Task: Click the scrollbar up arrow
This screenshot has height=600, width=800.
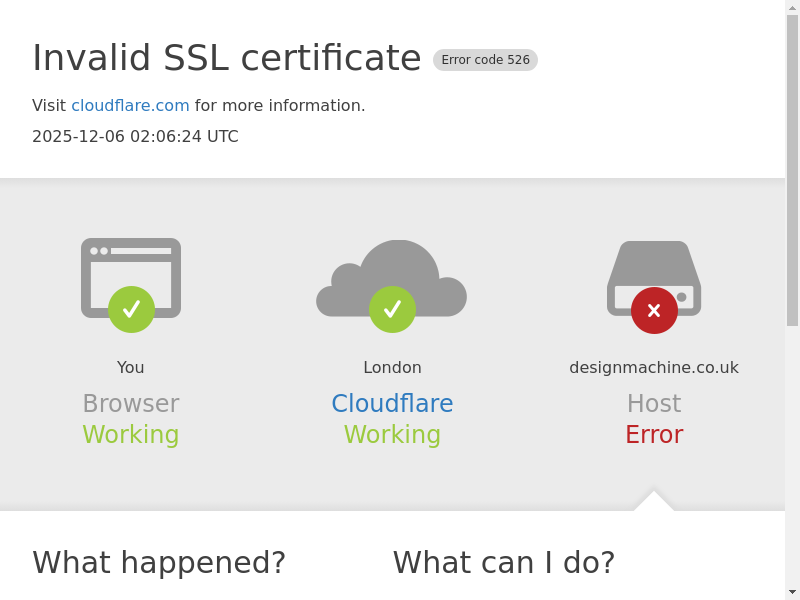Action: coord(792,8)
